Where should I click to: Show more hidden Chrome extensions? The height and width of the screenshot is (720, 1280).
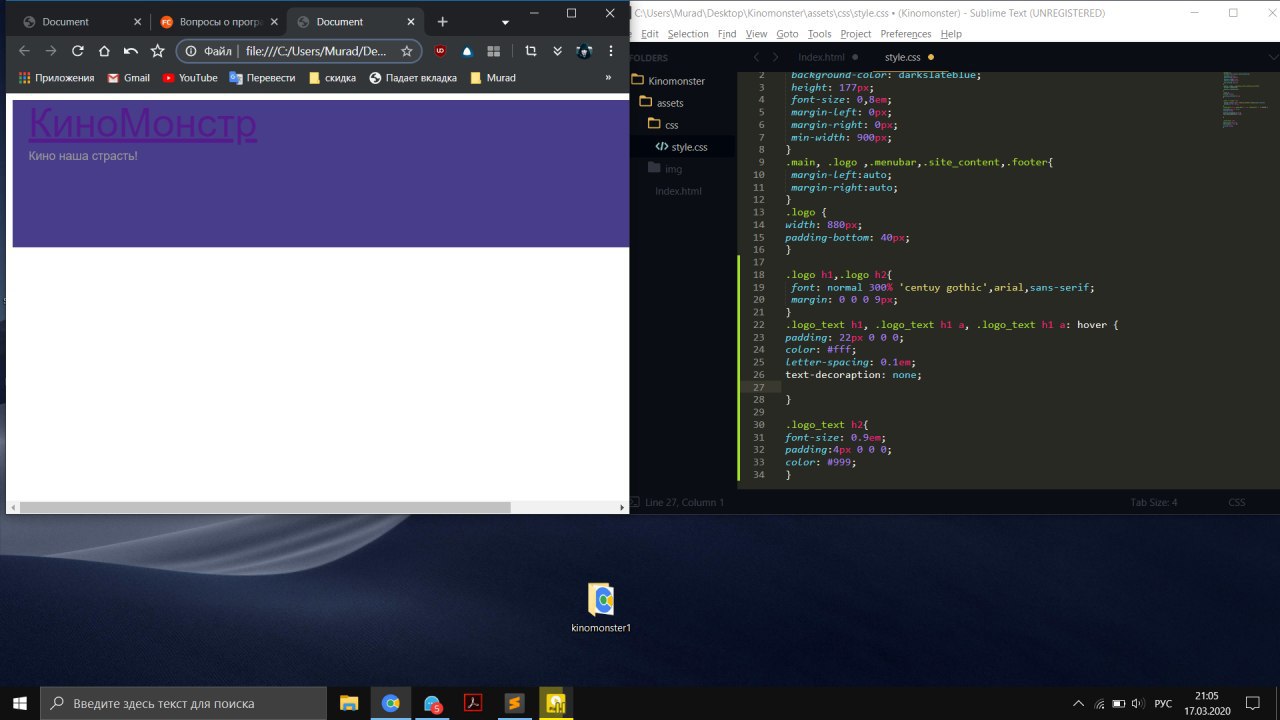[558, 51]
